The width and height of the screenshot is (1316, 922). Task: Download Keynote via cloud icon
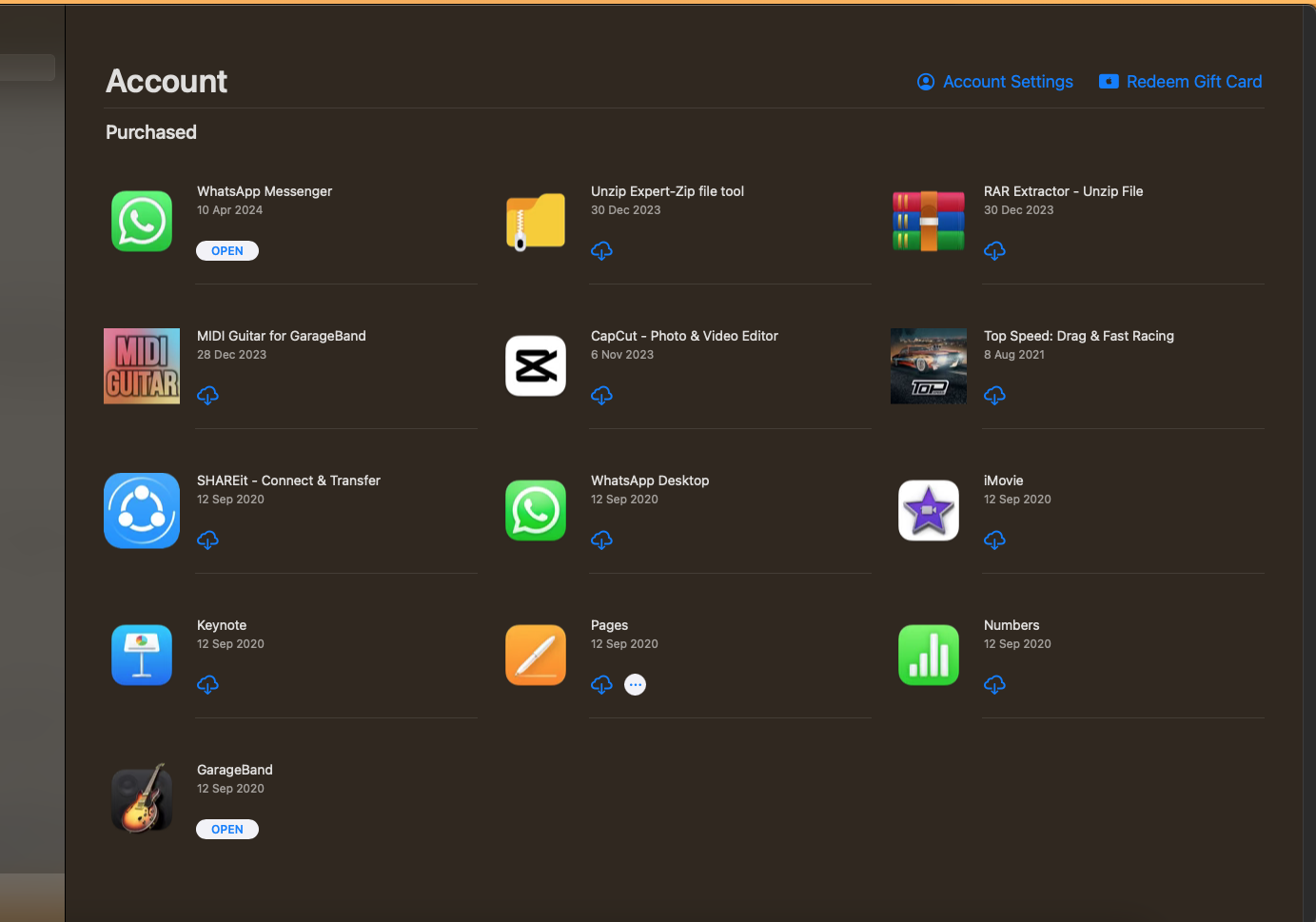click(x=207, y=685)
